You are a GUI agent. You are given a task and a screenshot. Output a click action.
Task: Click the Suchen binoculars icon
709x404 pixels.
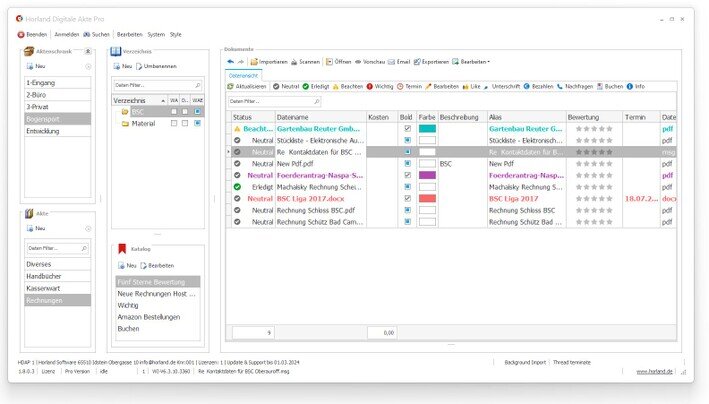click(86, 34)
